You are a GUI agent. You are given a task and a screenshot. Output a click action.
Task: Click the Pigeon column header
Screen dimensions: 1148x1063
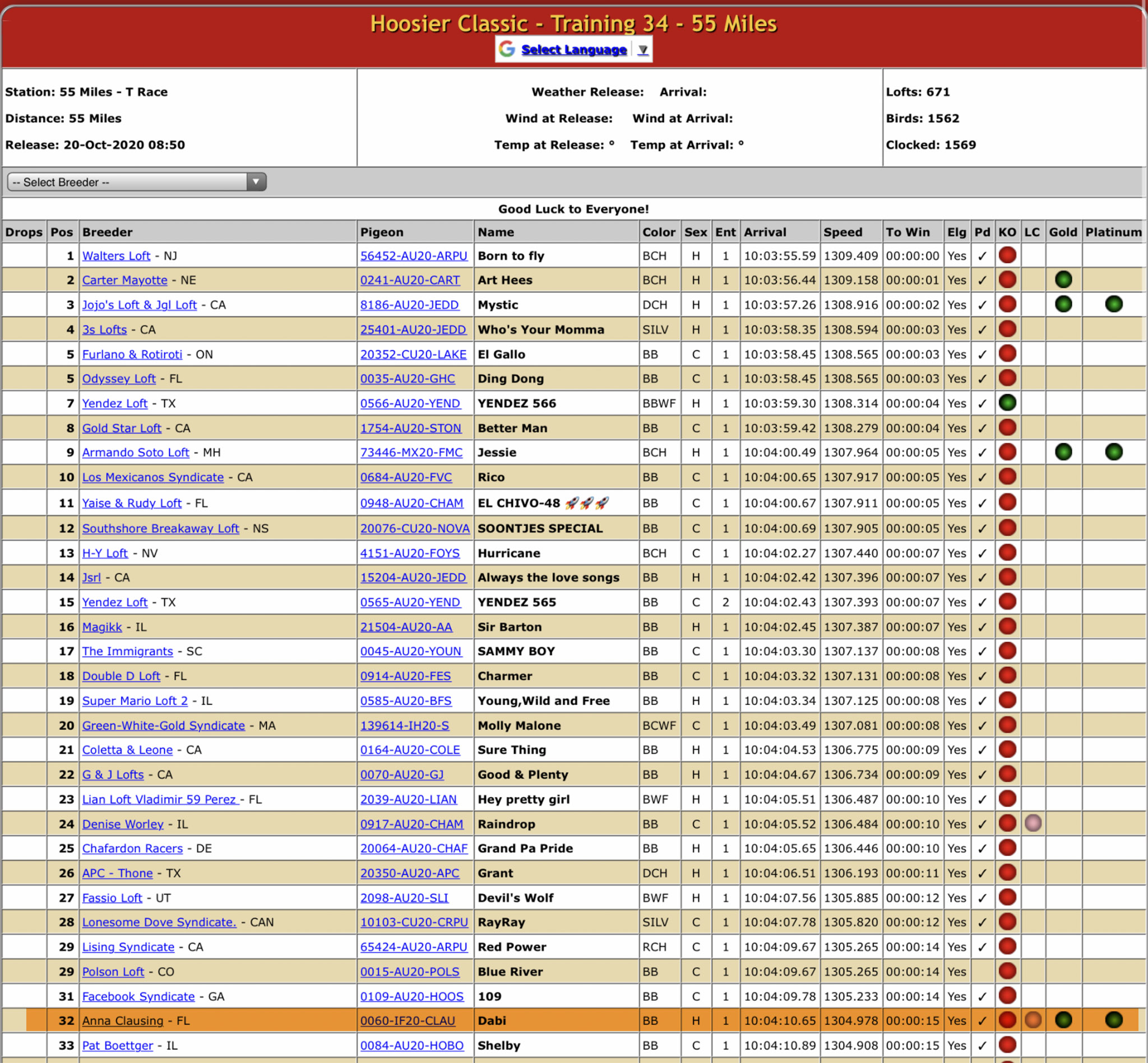pos(415,232)
